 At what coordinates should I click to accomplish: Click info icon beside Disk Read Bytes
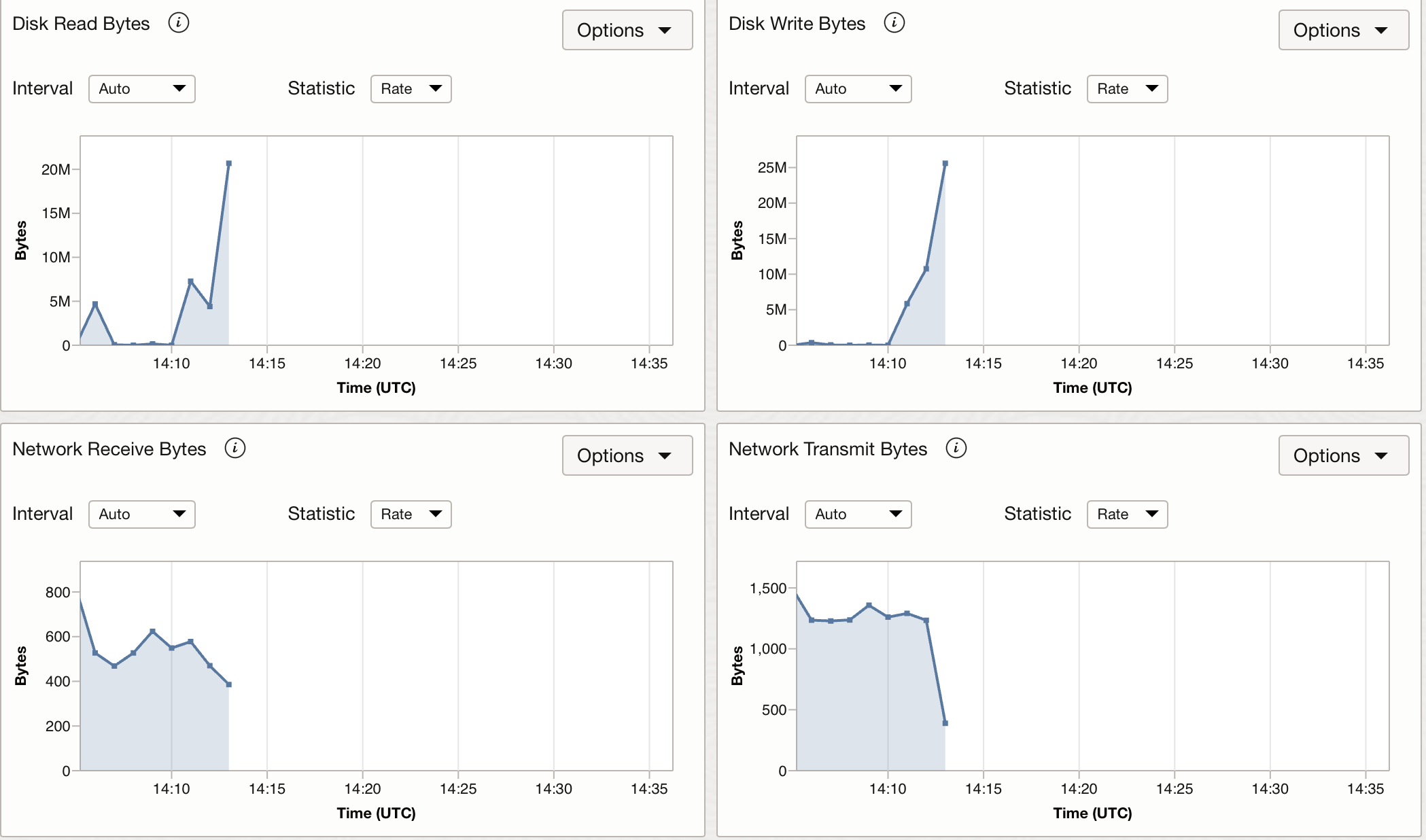coord(178,23)
